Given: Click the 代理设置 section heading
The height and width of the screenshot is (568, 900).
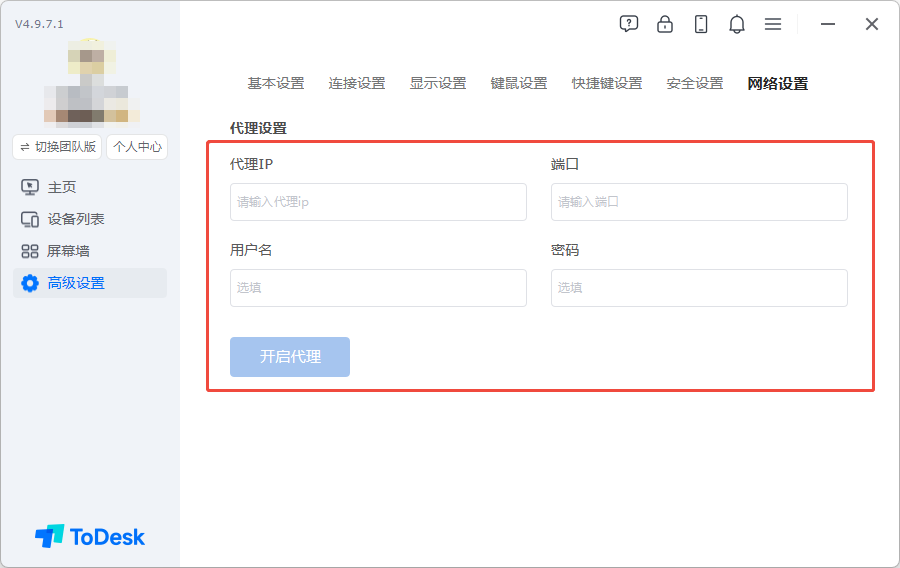Looking at the screenshot, I should [258, 128].
